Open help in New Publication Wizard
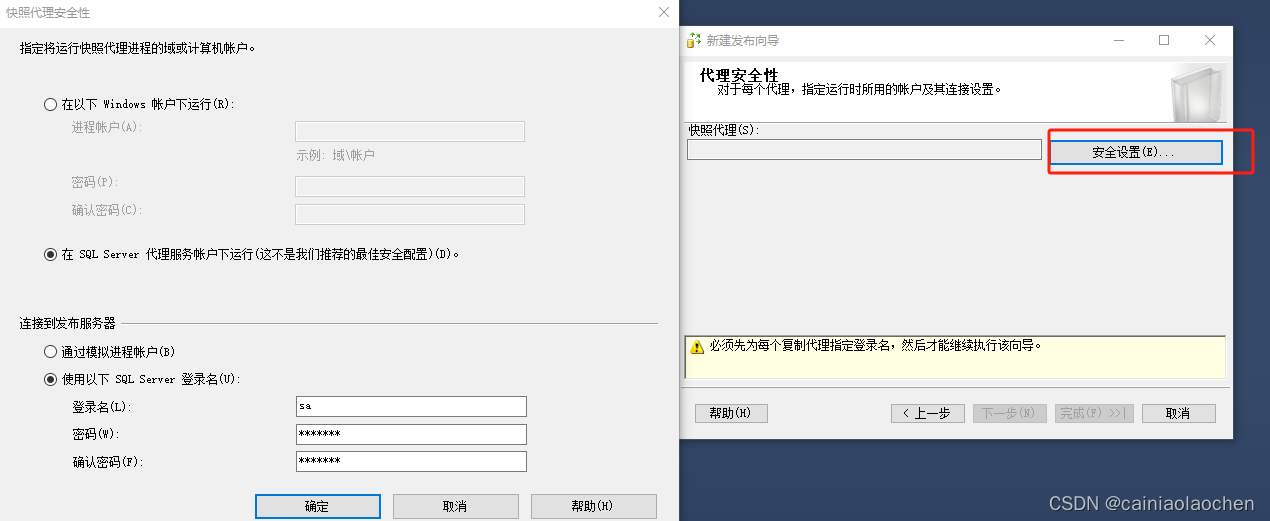The image size is (1270, 521). [730, 413]
